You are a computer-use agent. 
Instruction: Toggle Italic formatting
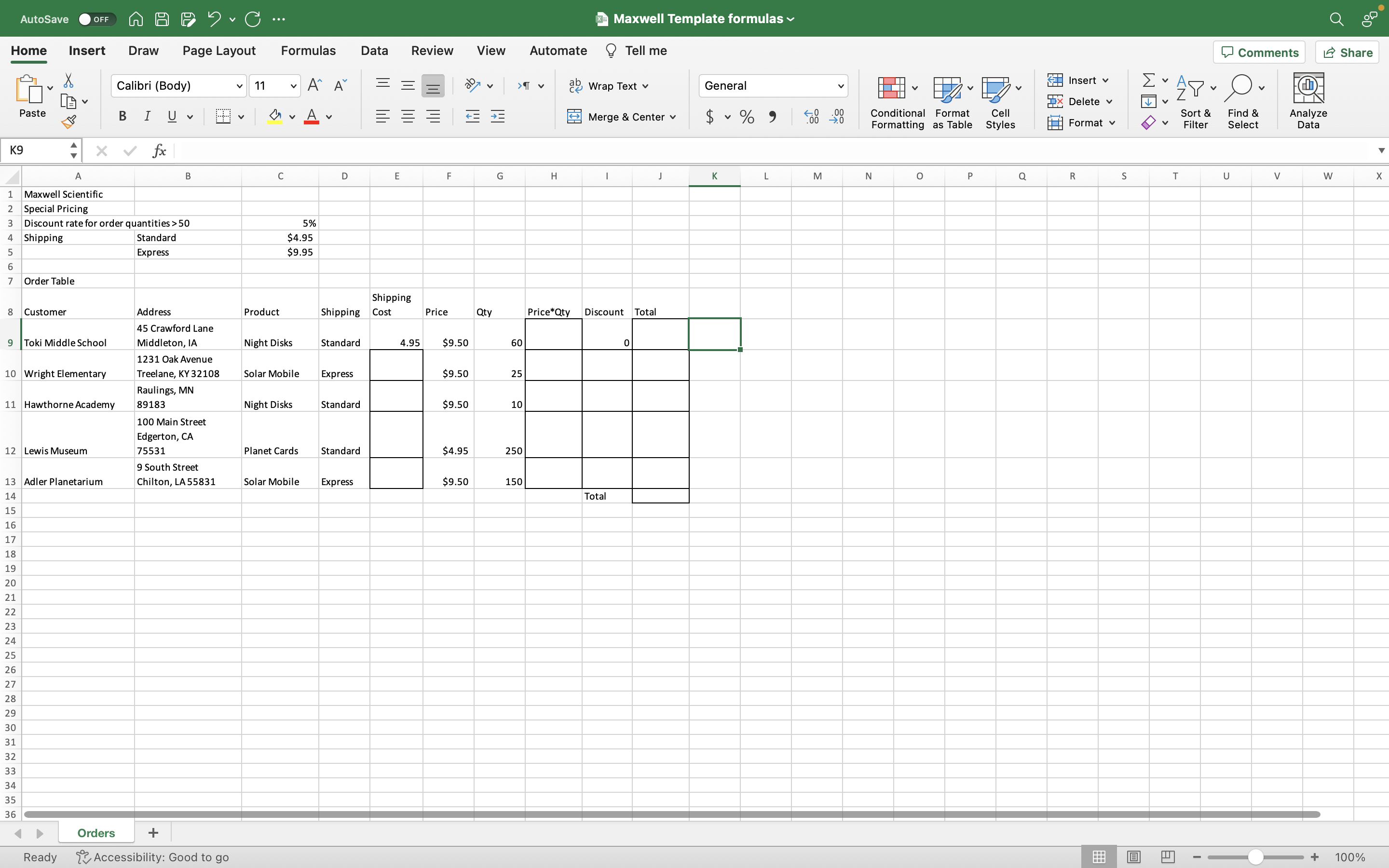coord(147,117)
